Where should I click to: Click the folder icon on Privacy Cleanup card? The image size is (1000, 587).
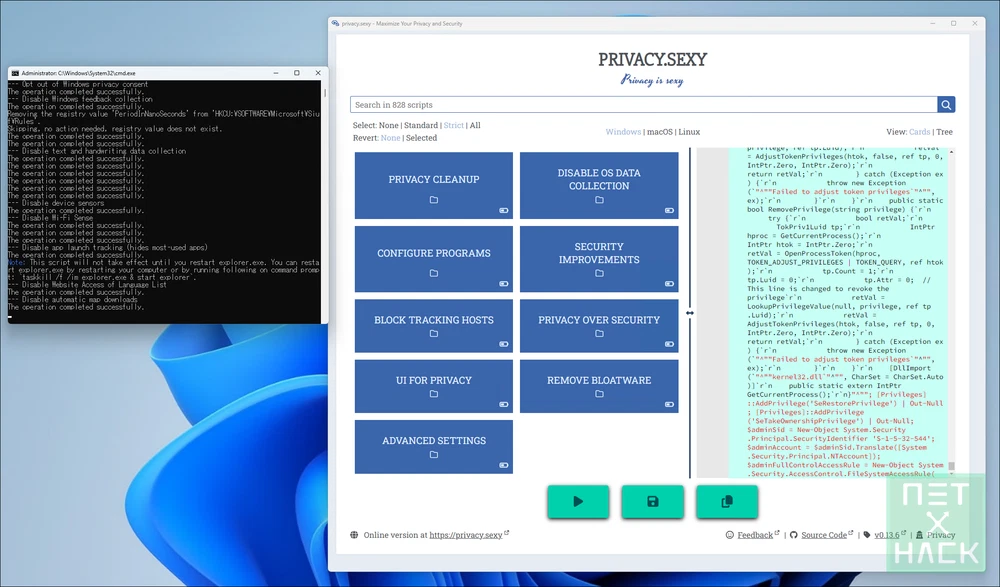(x=434, y=200)
